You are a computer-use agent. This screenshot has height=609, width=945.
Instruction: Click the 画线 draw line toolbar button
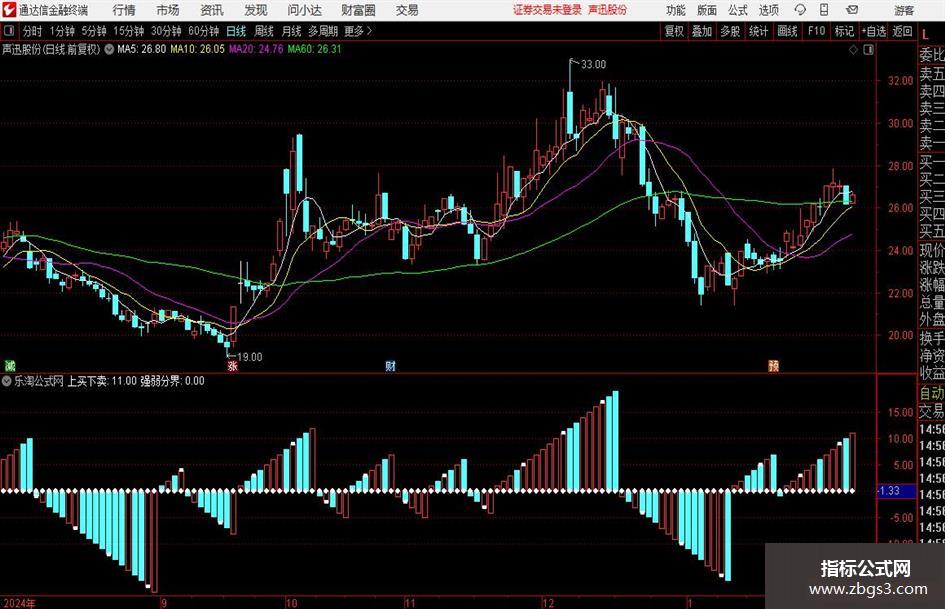click(787, 31)
